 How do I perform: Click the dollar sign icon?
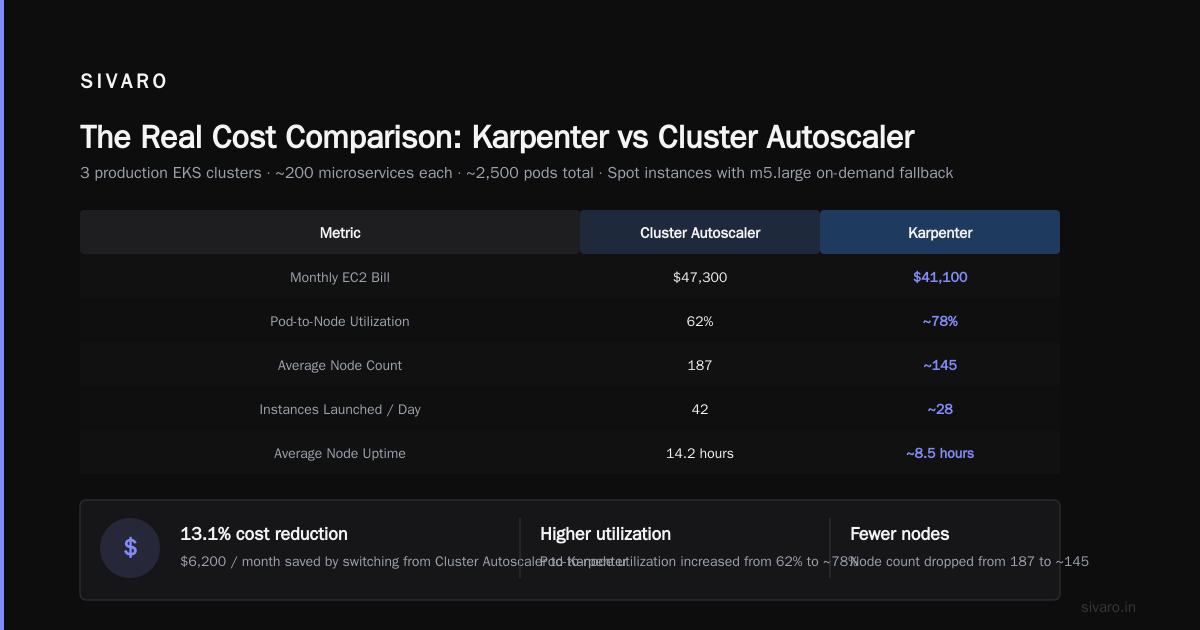(130, 548)
